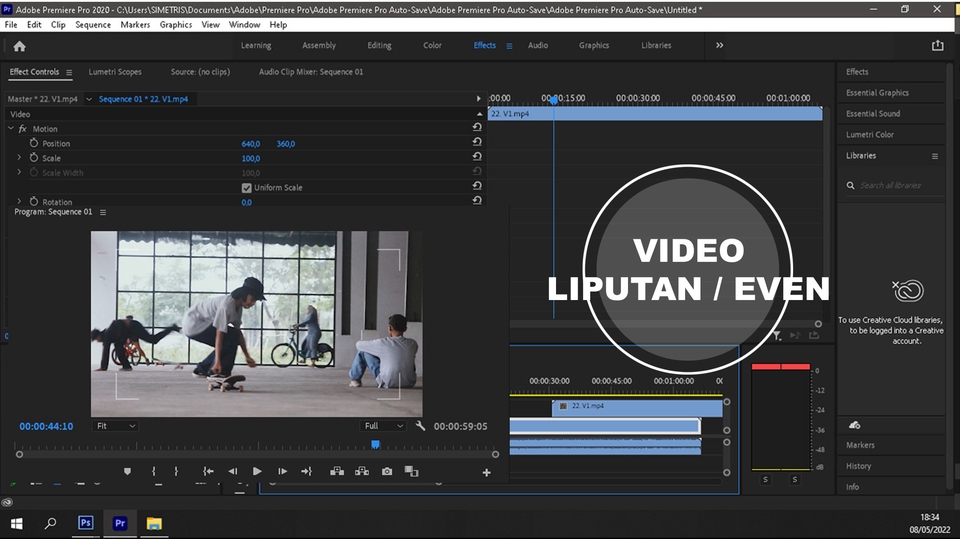Viewport: 960px width, 539px height.
Task: Open the Essential Sound panel
Action: pyautogui.click(x=873, y=113)
